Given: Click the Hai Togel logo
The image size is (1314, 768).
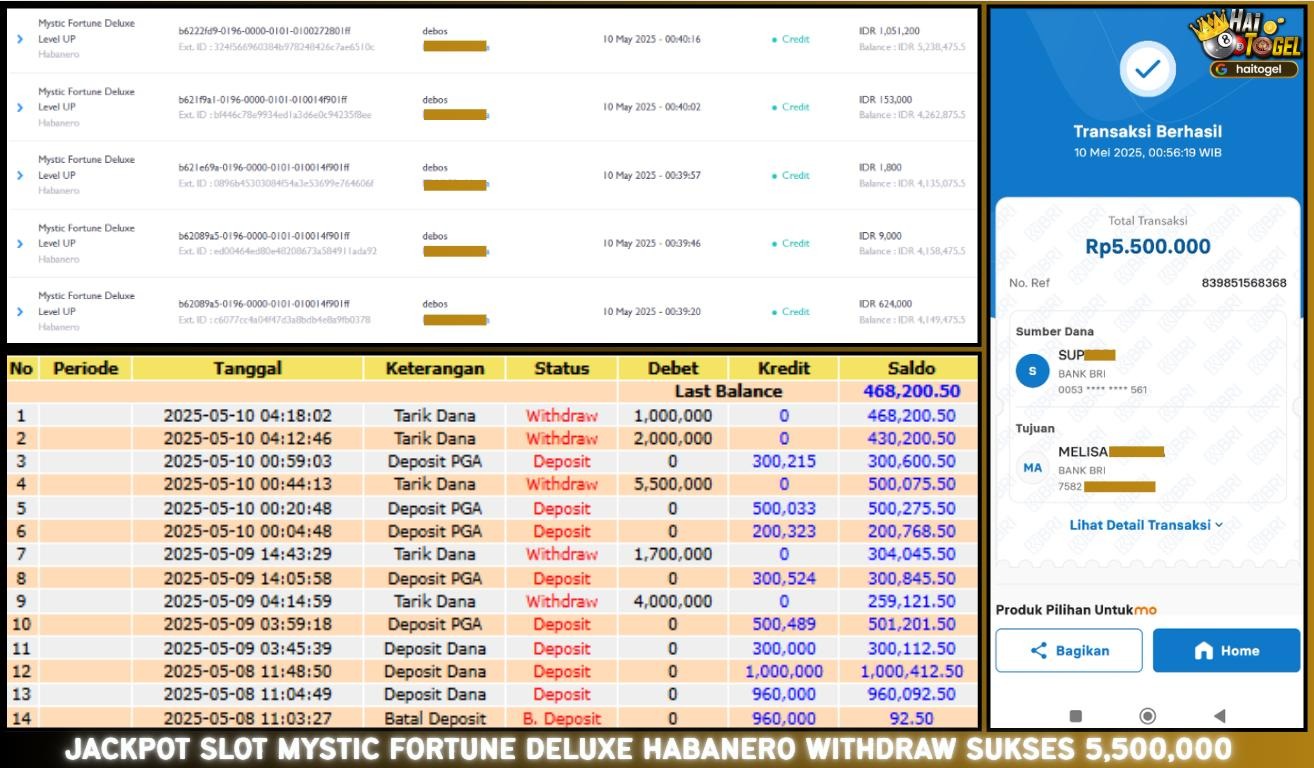Looking at the screenshot, I should coord(1246,36).
